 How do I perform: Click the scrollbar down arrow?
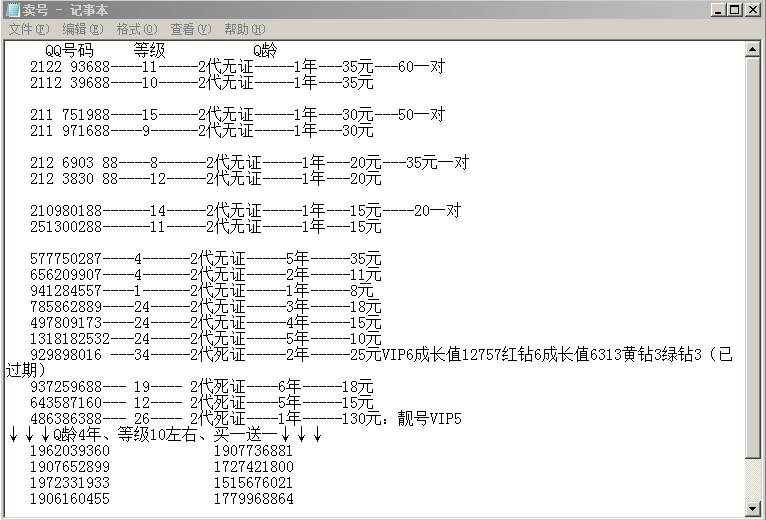(752, 508)
